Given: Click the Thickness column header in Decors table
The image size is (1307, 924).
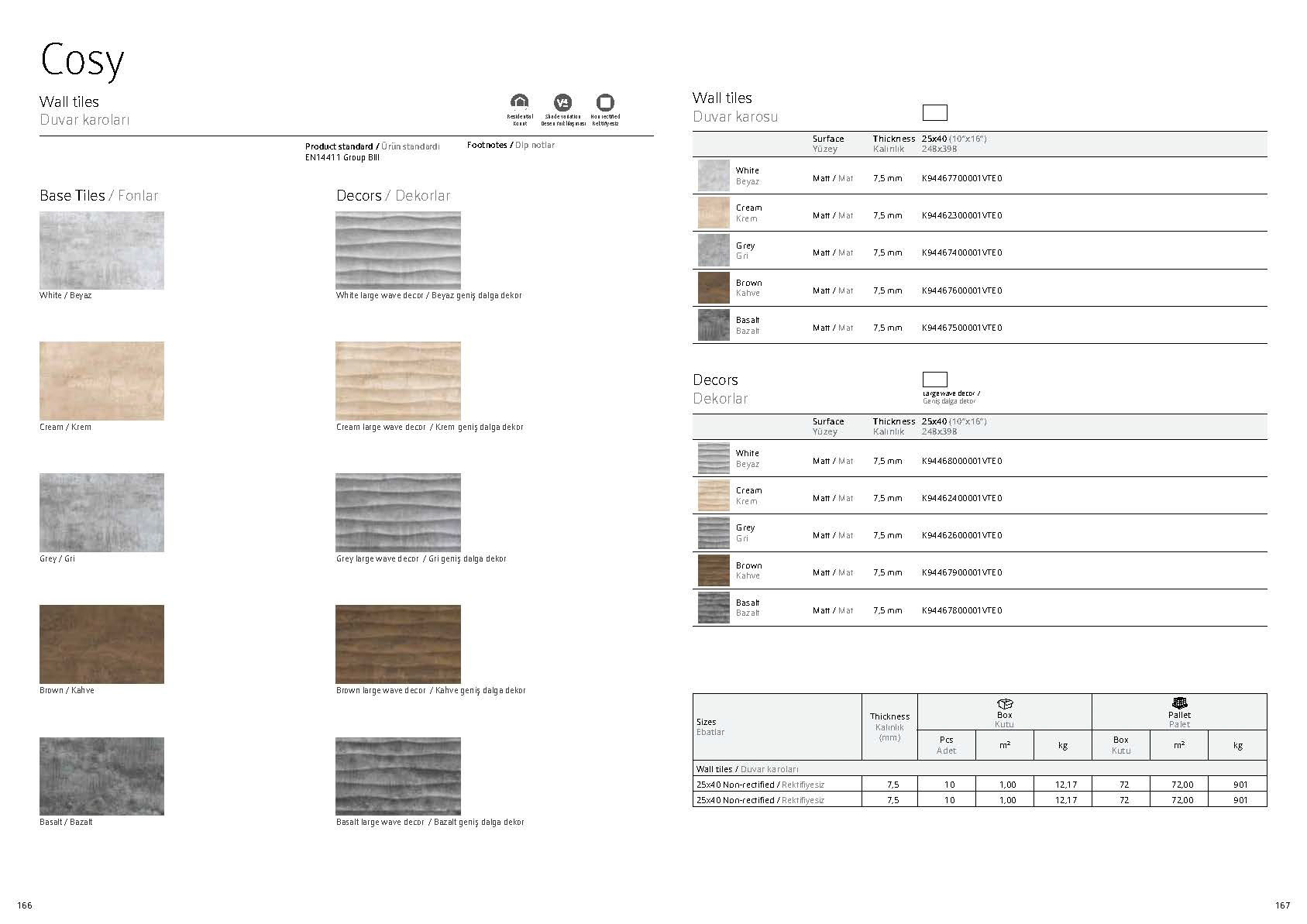Looking at the screenshot, I should click(x=894, y=426).
